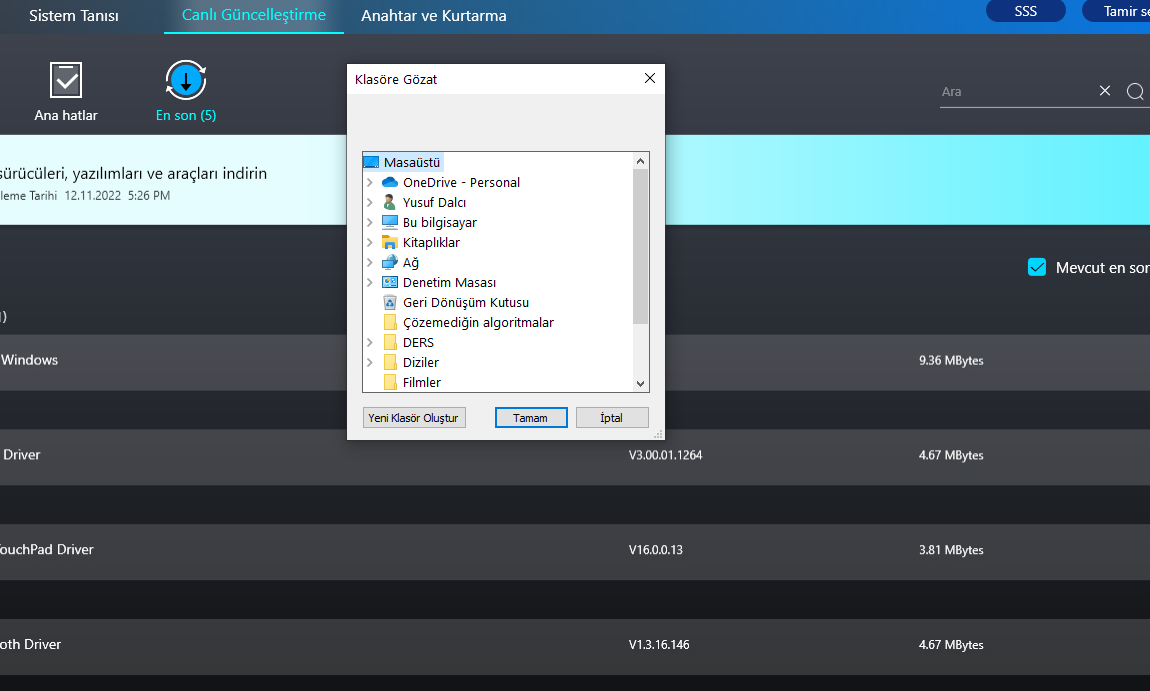
Task: Select the Filmler folder label
Action: 422,382
